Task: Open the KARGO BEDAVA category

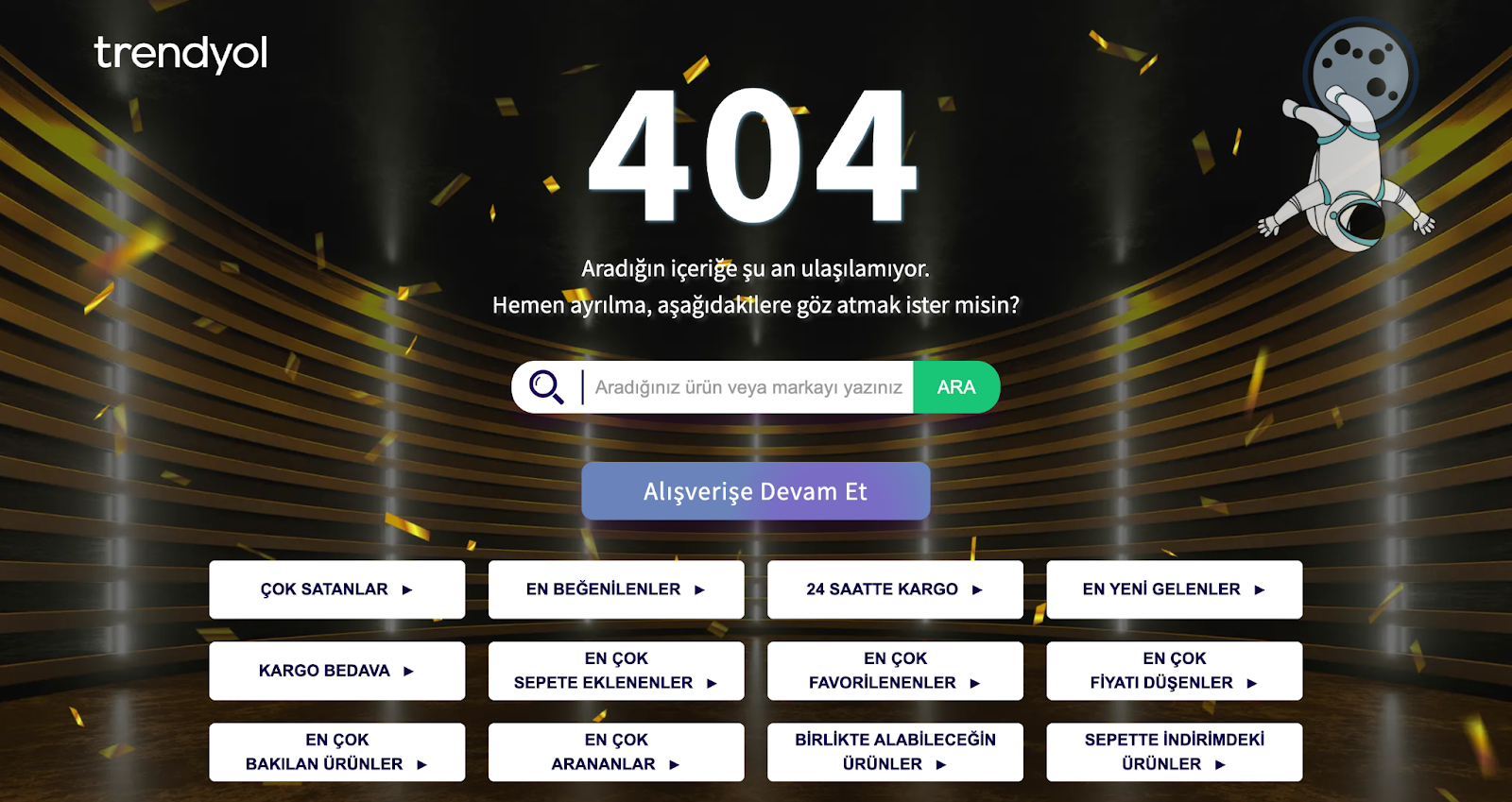Action: coord(337,671)
